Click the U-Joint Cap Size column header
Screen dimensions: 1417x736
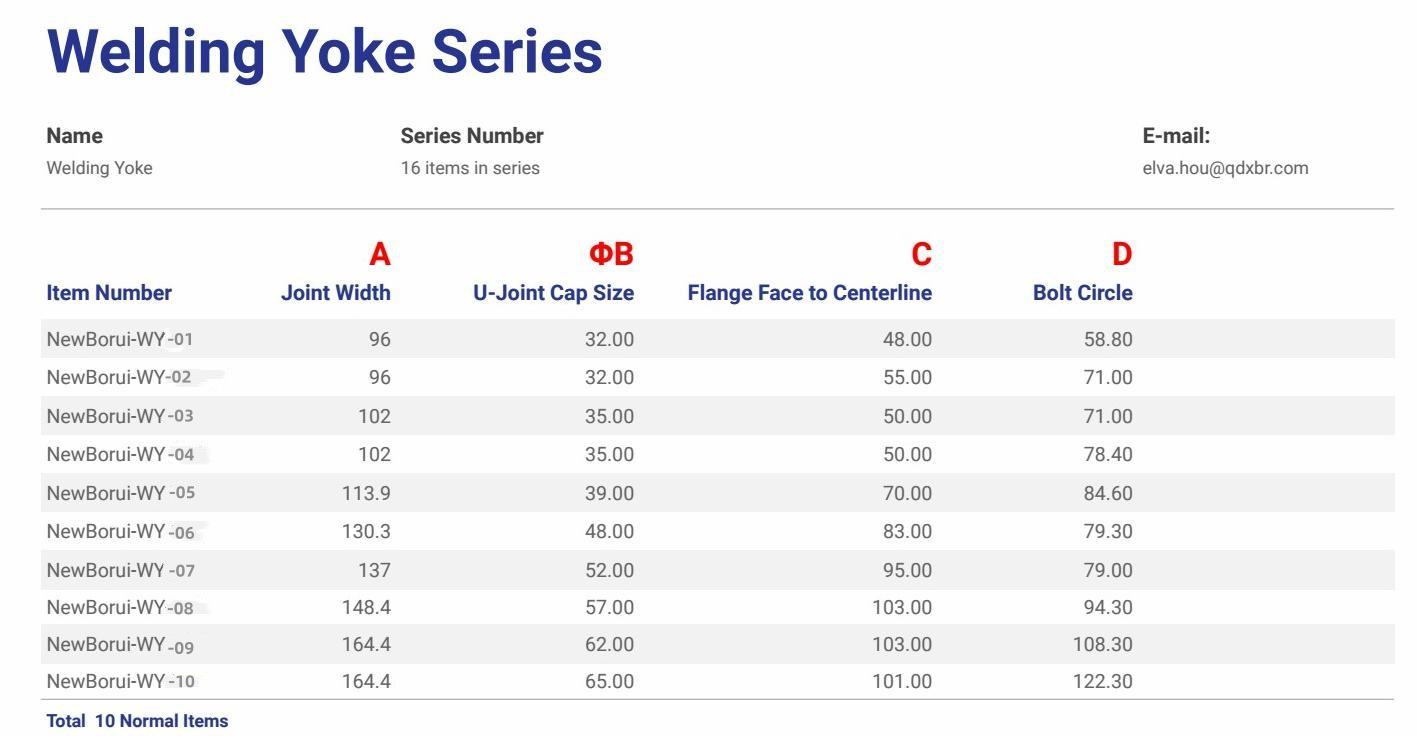[x=554, y=293]
